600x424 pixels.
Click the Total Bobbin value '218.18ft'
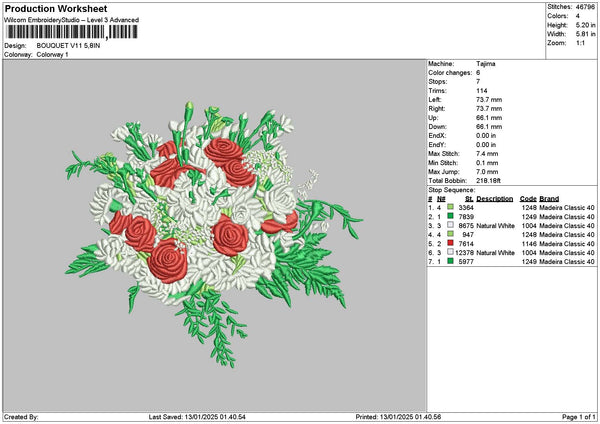click(x=488, y=181)
